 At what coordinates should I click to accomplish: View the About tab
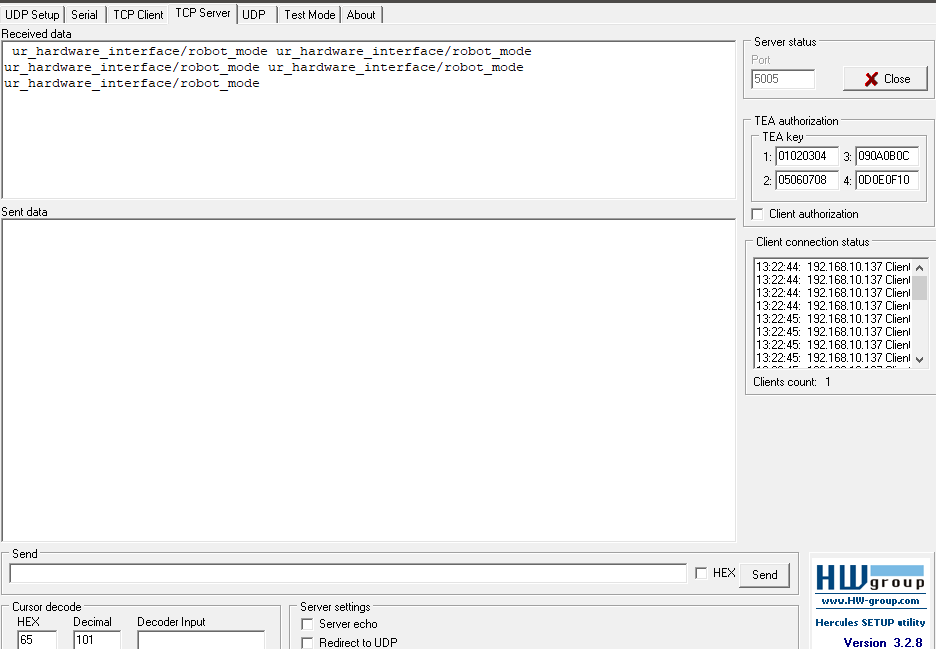pyautogui.click(x=361, y=14)
